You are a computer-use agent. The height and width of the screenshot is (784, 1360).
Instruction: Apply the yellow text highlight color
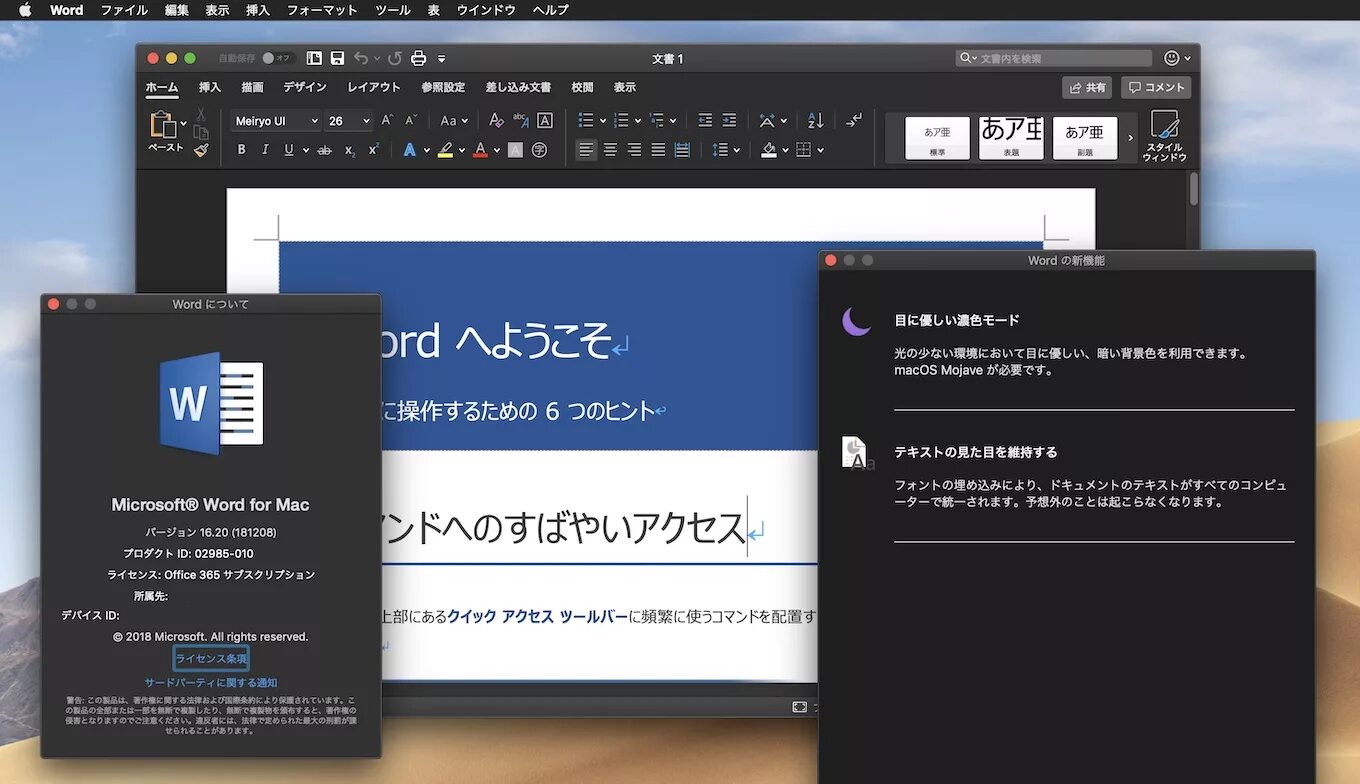click(x=444, y=150)
